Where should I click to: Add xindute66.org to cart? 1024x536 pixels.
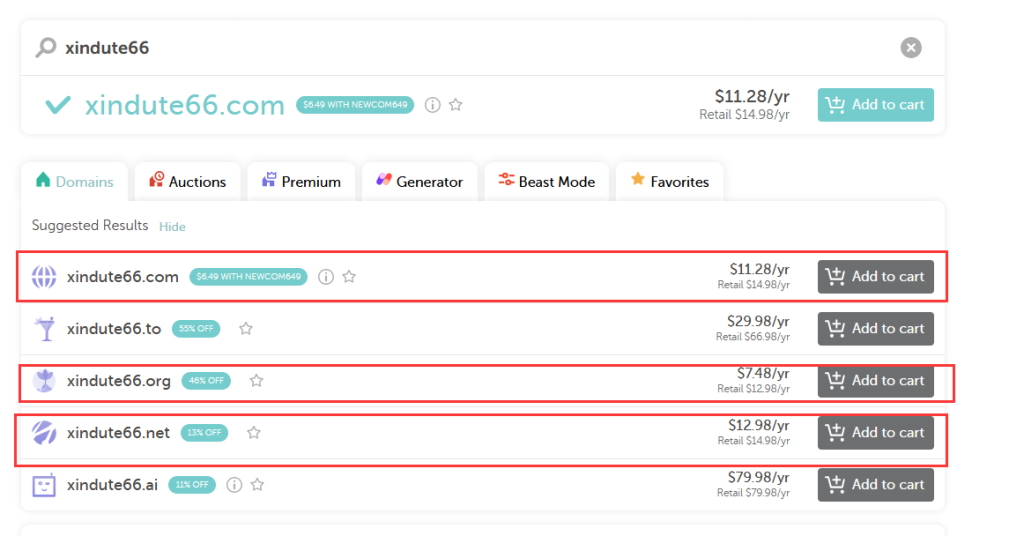tap(875, 381)
